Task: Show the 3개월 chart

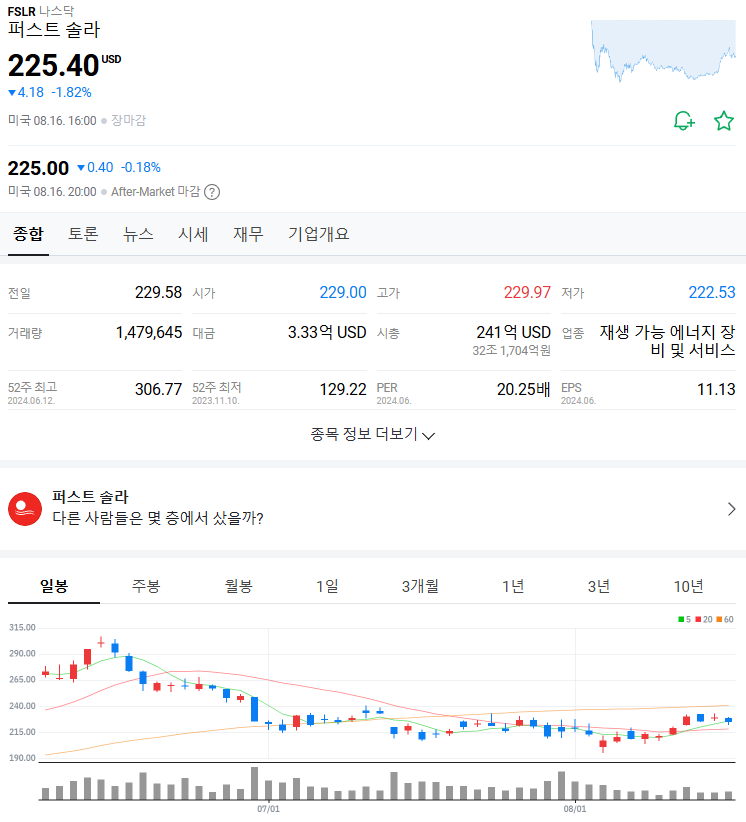Action: click(x=420, y=586)
